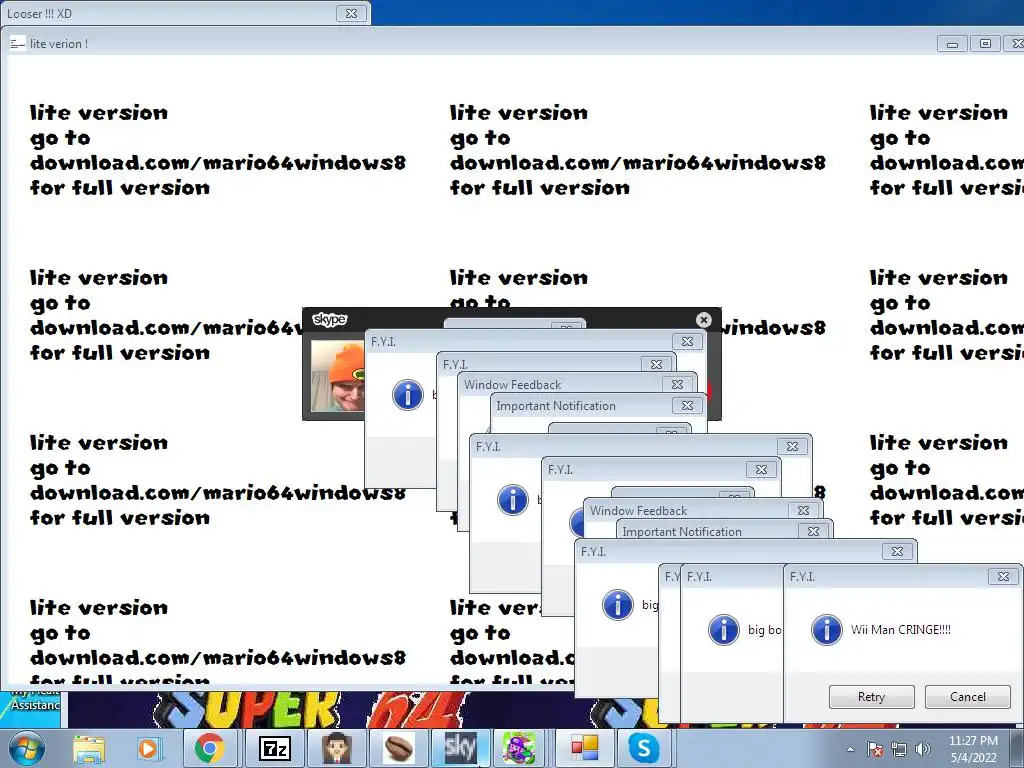The height and width of the screenshot is (768, 1024).
Task: Close the lower Important Notification dialog
Action: [813, 532]
